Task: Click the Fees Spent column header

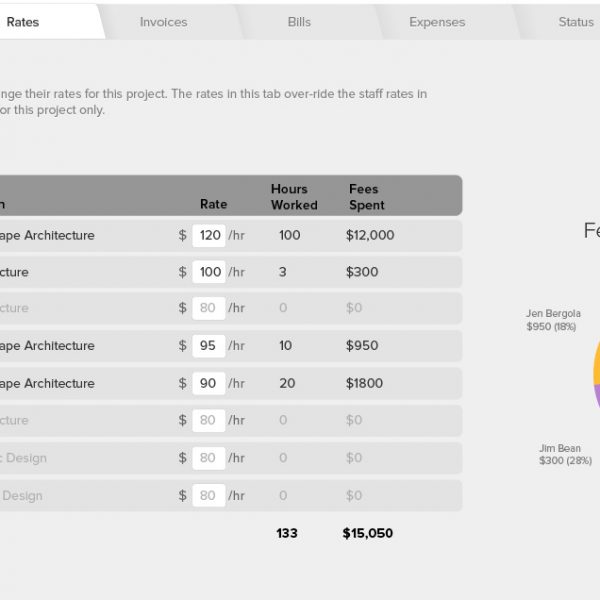Action: (x=367, y=197)
